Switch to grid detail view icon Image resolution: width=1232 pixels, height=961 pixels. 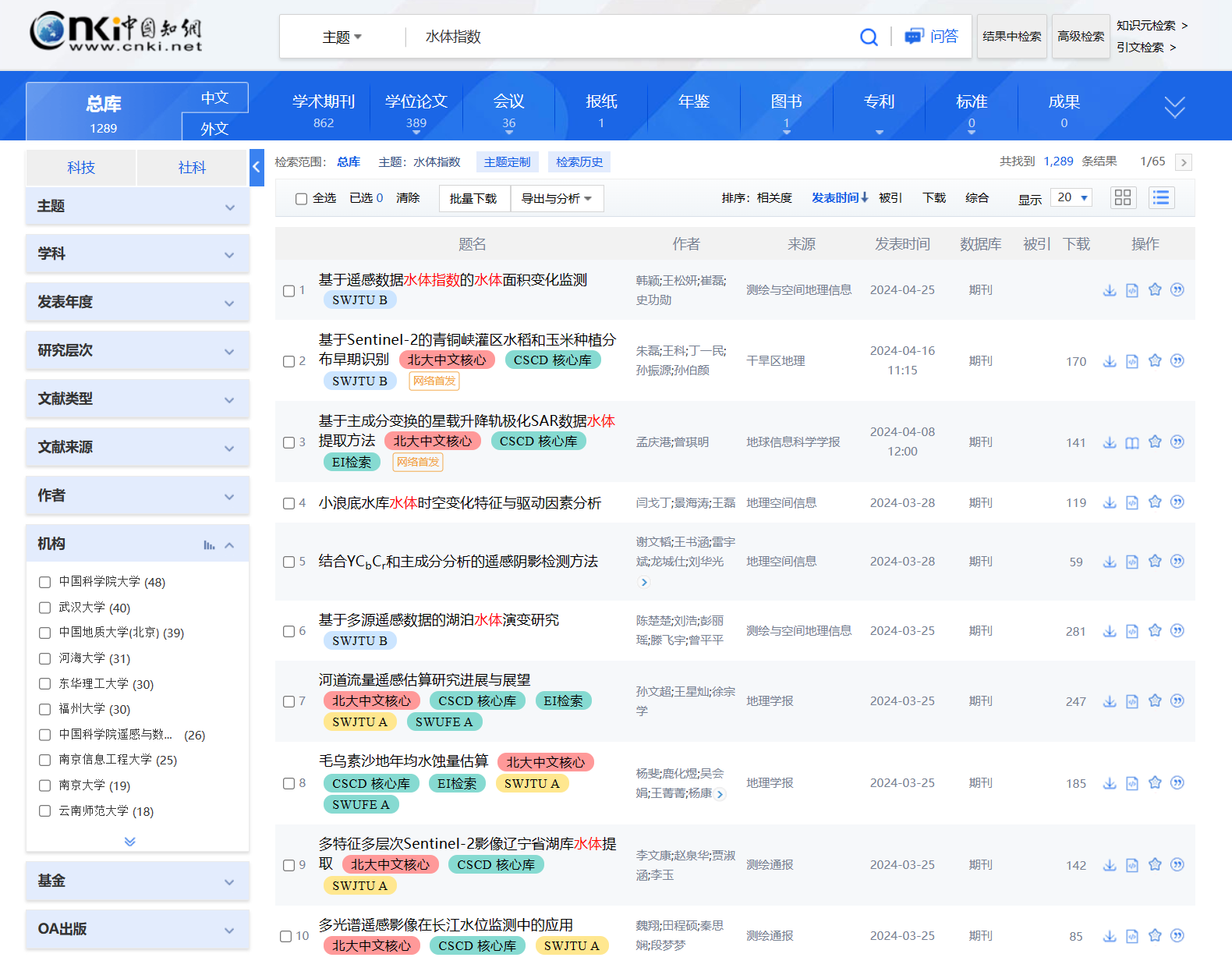1123,197
